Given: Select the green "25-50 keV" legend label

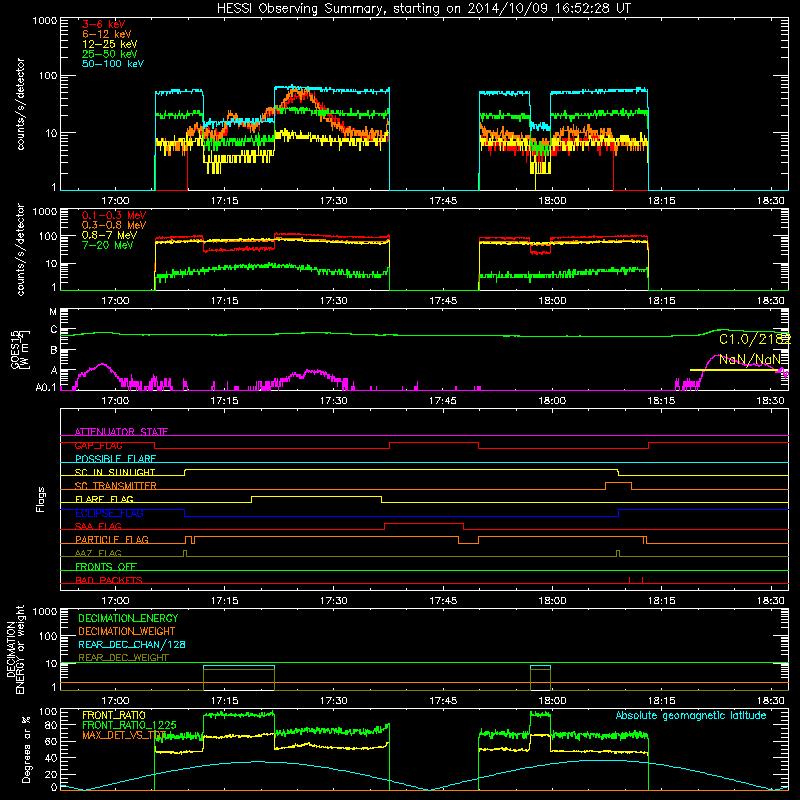Looking at the screenshot, I should tap(110, 54).
